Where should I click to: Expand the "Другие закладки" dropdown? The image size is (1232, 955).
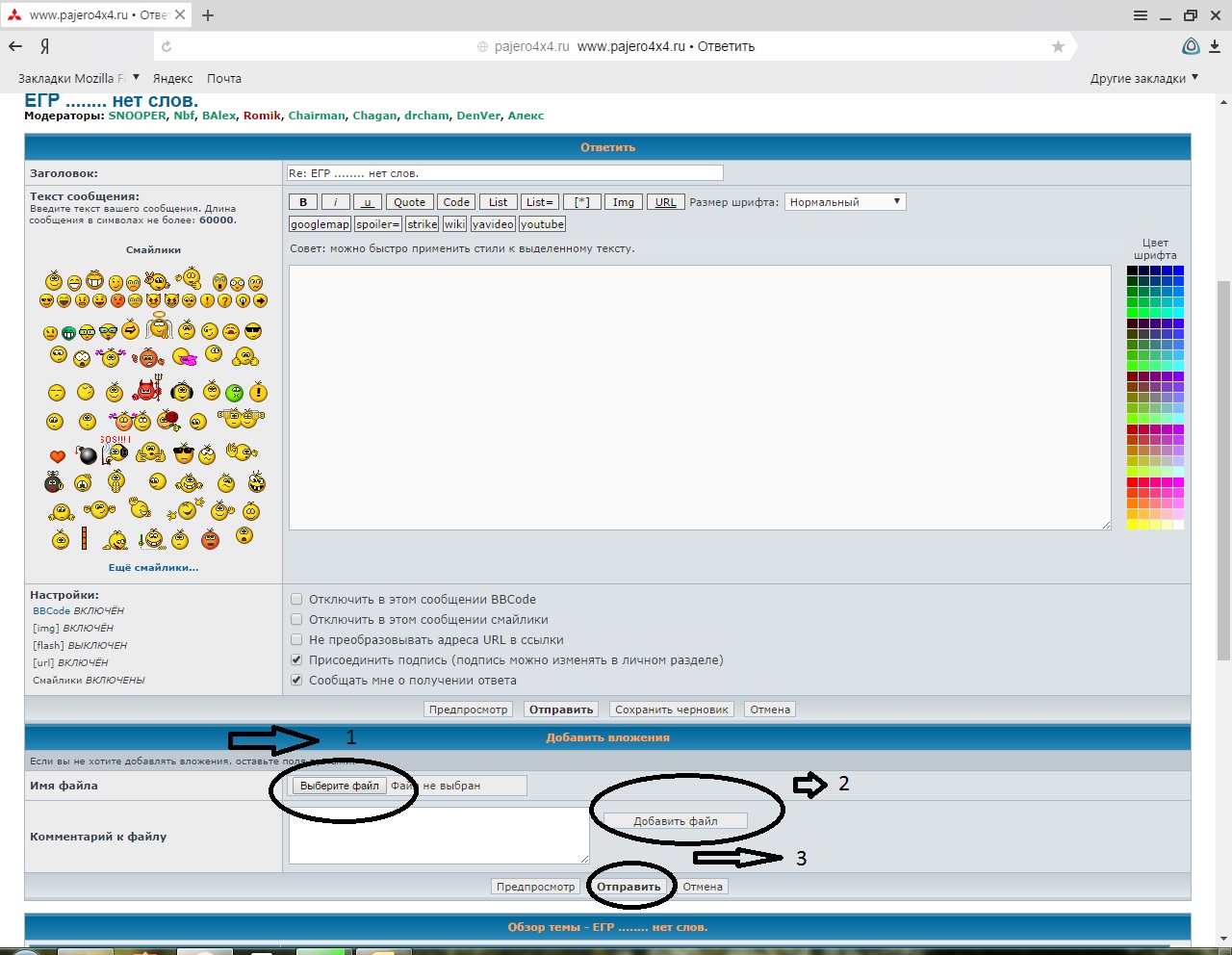[1144, 78]
